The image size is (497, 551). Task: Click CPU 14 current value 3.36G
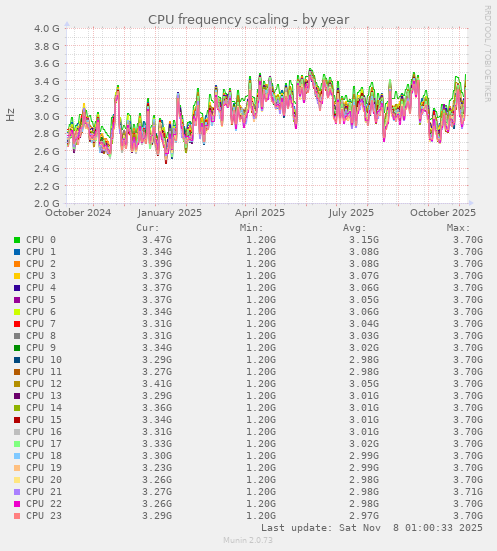coord(157,408)
